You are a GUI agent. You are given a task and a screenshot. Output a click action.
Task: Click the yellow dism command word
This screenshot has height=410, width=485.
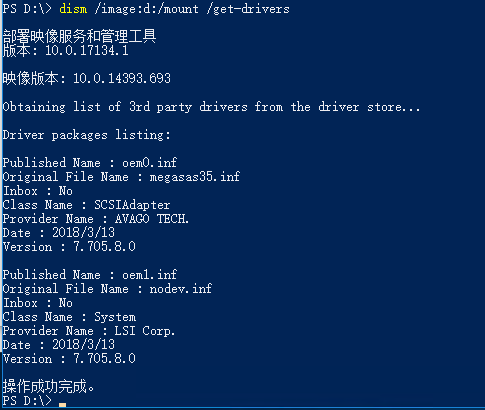[73, 9]
